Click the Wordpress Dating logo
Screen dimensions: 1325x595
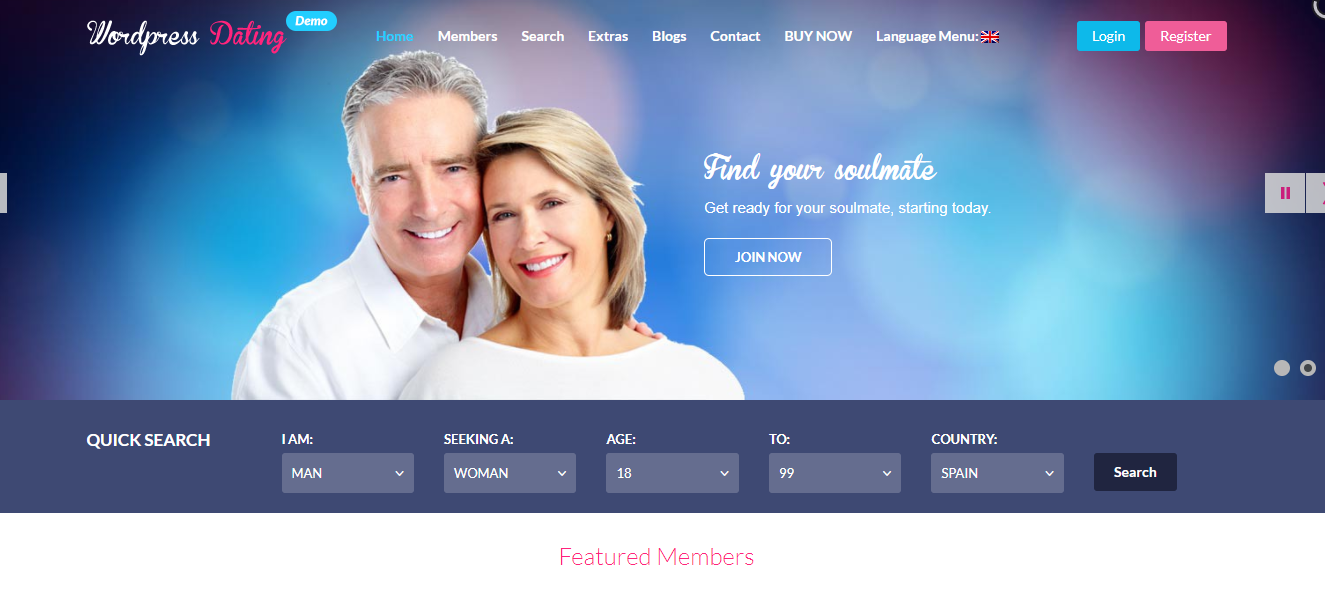click(186, 36)
